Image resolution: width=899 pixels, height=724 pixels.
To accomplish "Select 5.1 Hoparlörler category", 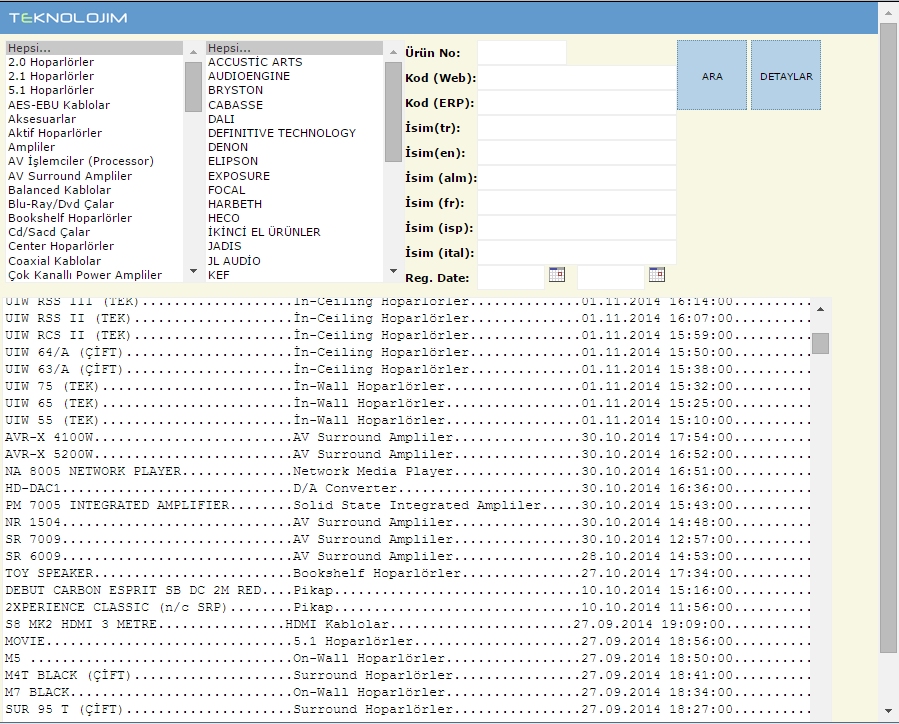I will click(95, 90).
